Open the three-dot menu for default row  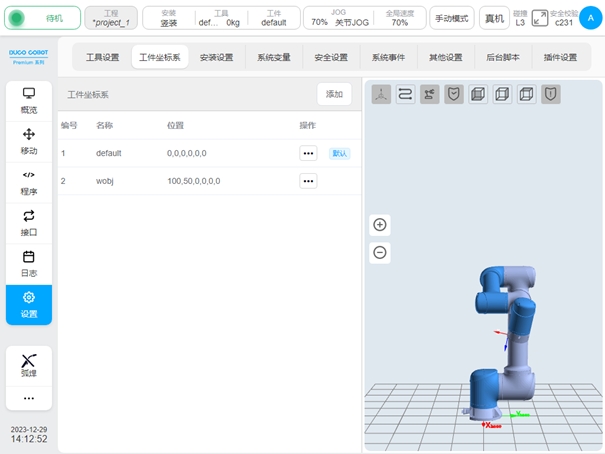(308, 153)
